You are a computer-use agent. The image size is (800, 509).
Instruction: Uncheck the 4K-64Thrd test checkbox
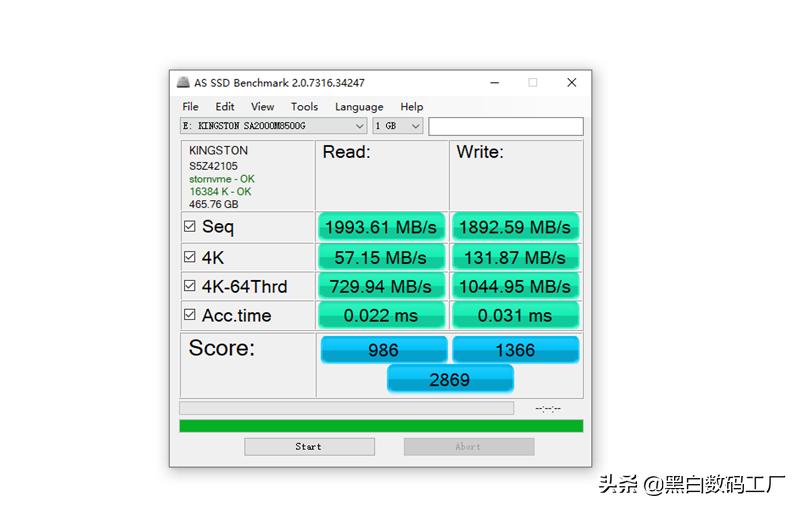pyautogui.click(x=189, y=286)
